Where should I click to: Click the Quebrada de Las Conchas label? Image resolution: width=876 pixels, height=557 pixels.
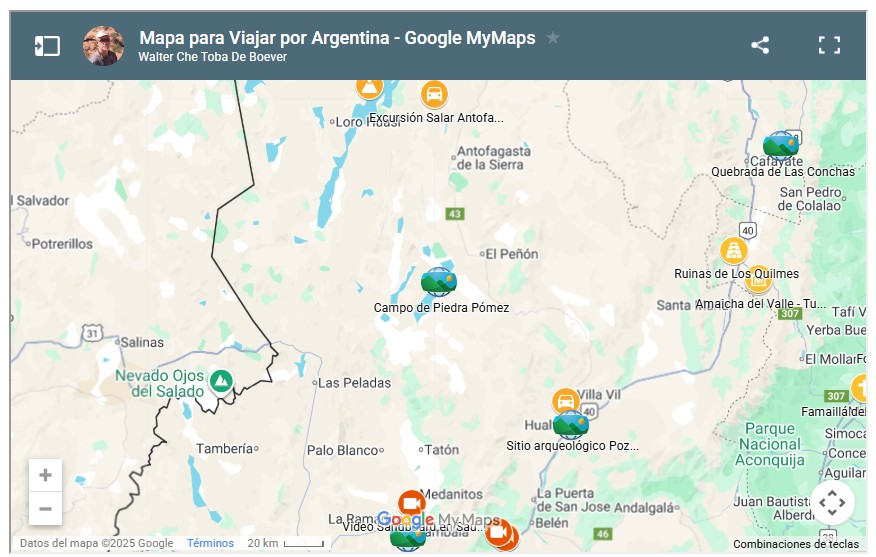coord(783,172)
